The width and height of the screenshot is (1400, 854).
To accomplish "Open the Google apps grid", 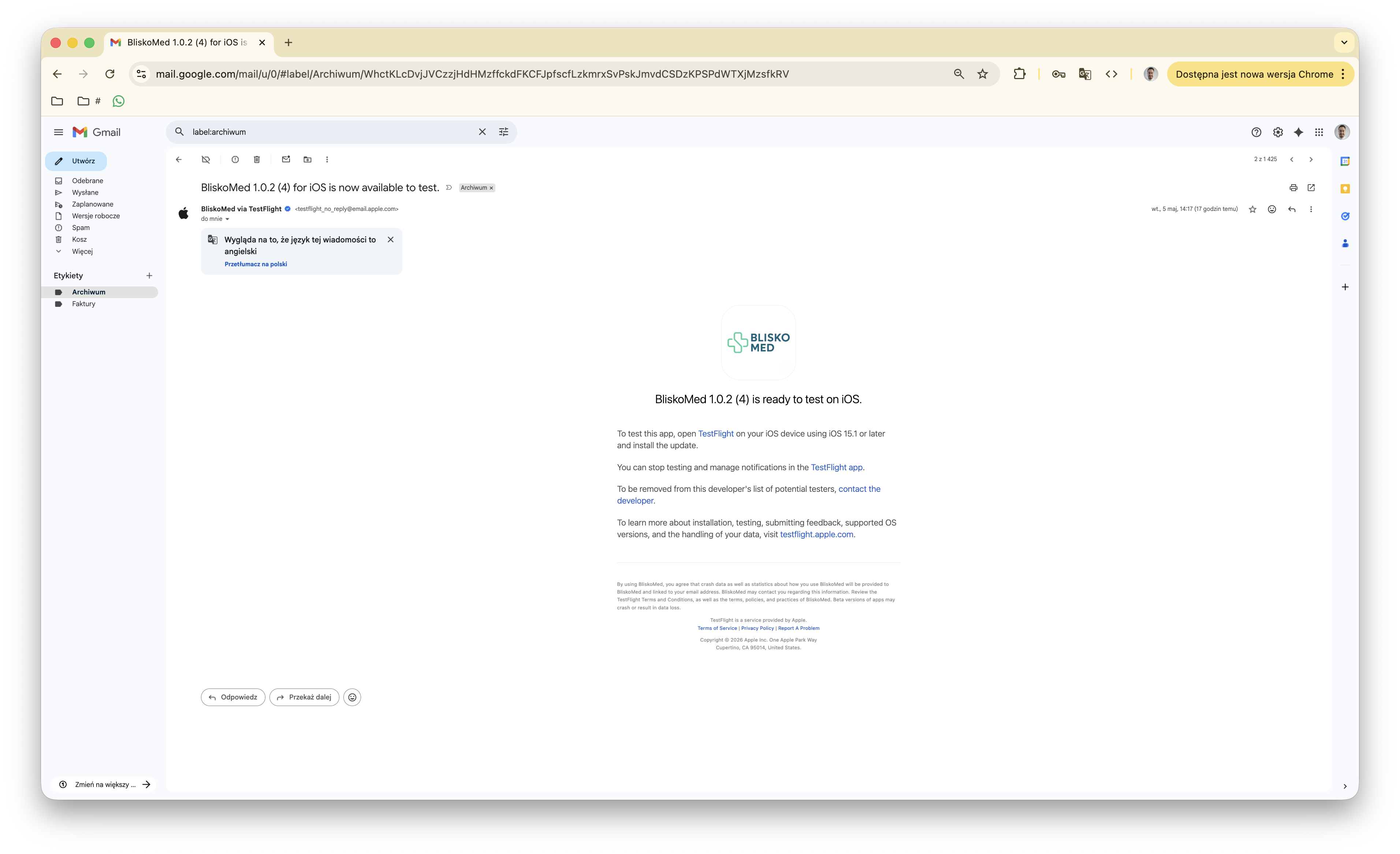I will (1319, 133).
